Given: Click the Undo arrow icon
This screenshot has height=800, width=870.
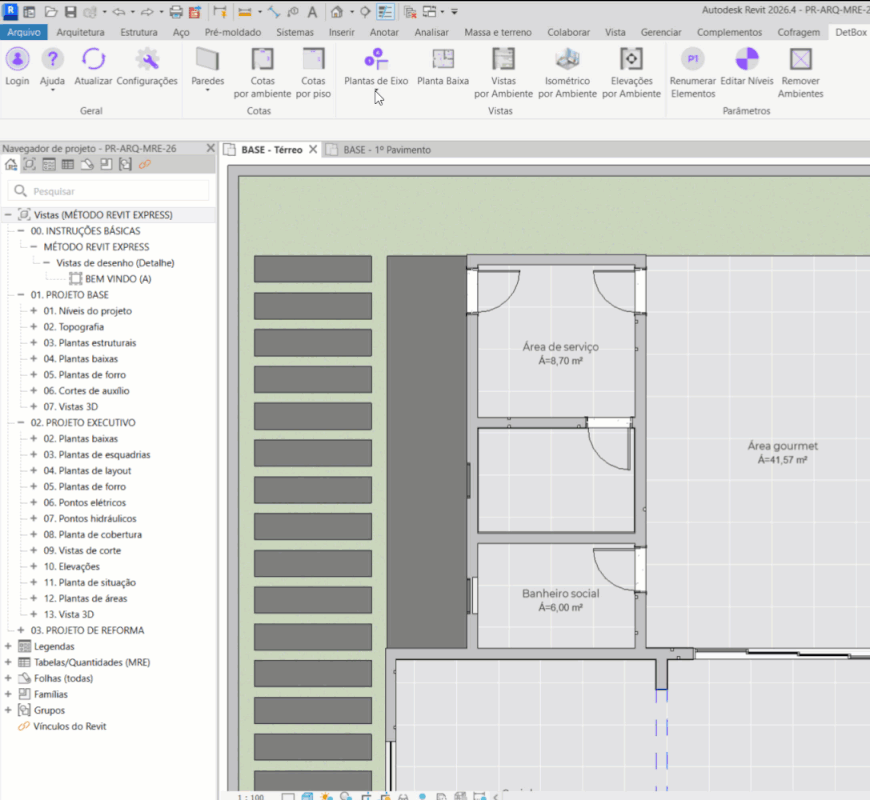Looking at the screenshot, I should pyautogui.click(x=118, y=12).
